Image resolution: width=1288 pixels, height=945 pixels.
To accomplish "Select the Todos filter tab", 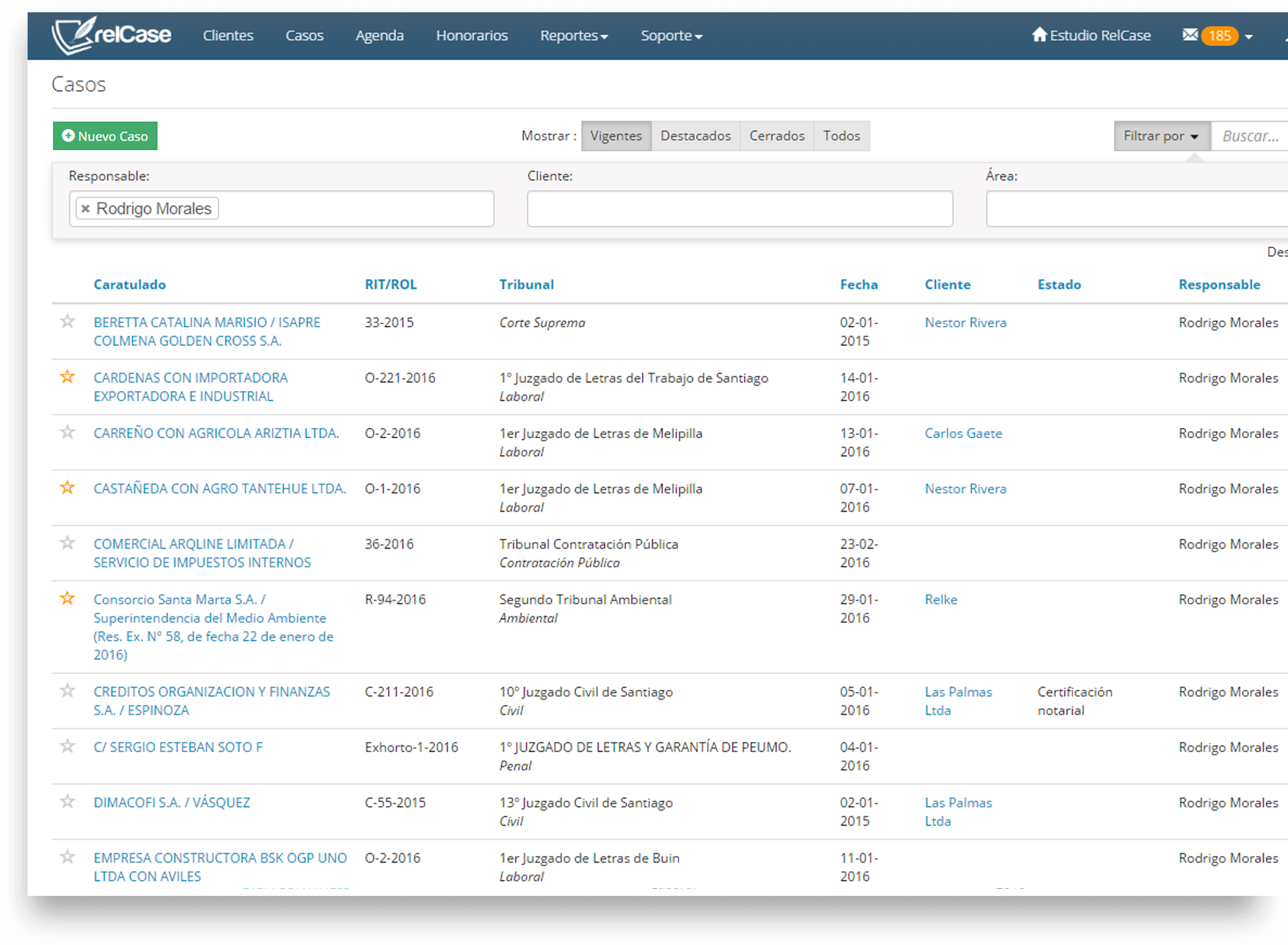I will point(841,136).
